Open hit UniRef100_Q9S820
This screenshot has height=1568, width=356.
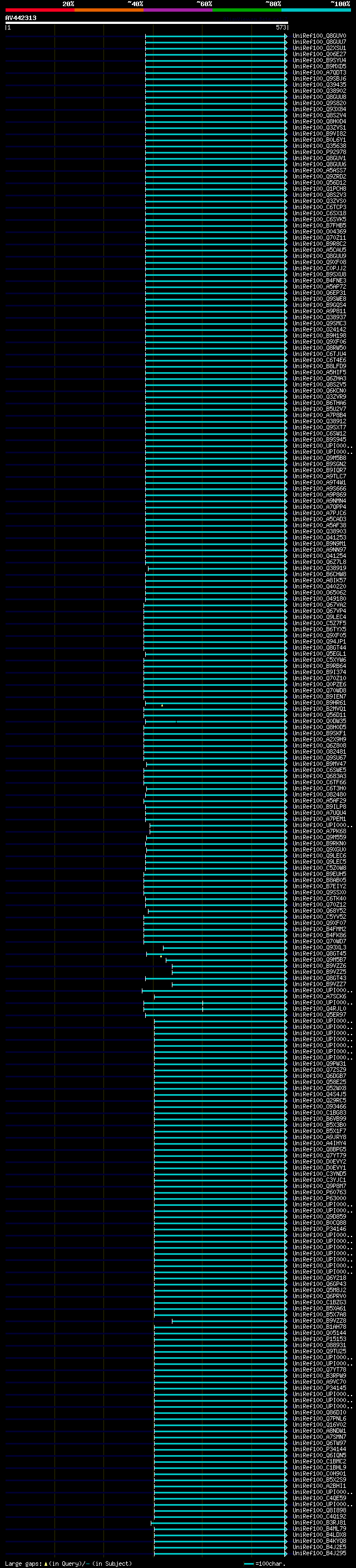319,103
